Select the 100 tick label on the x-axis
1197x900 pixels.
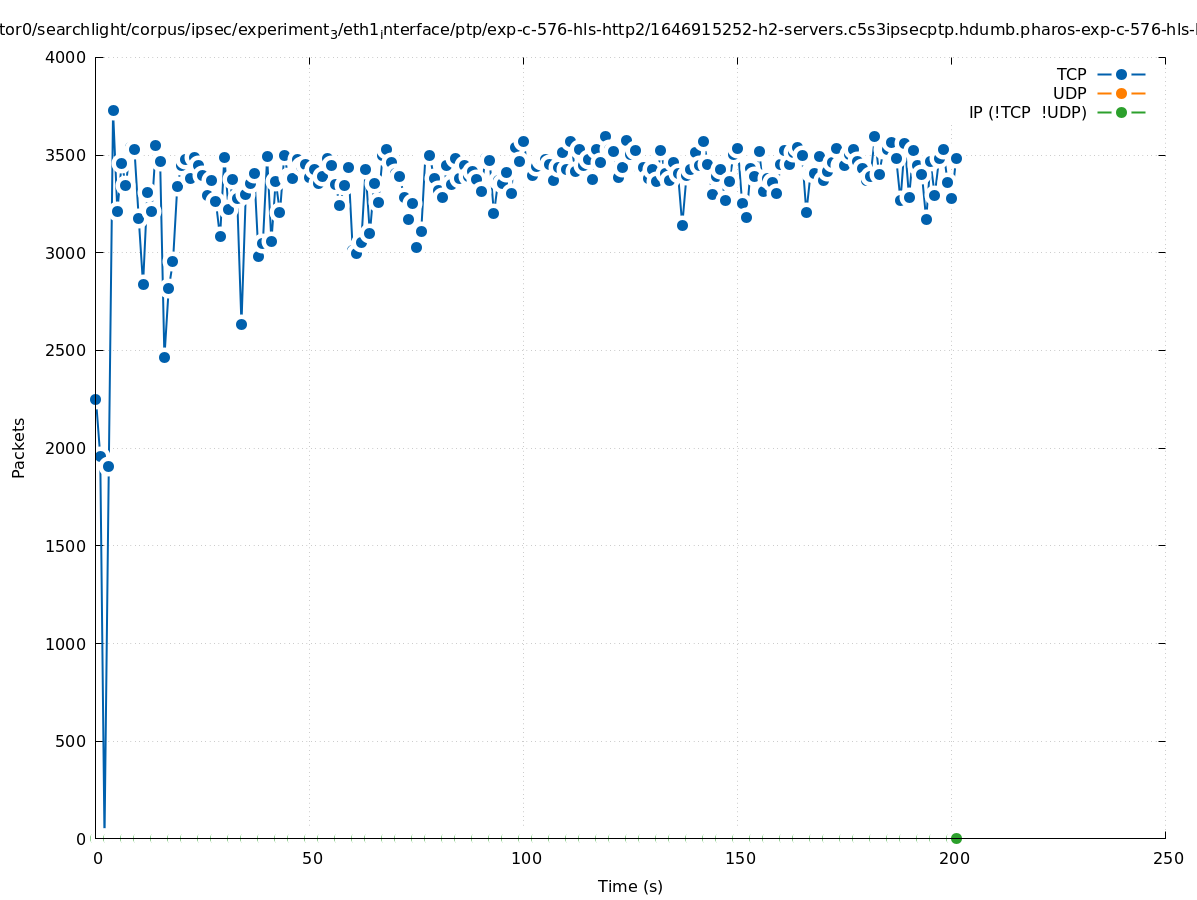526,858
